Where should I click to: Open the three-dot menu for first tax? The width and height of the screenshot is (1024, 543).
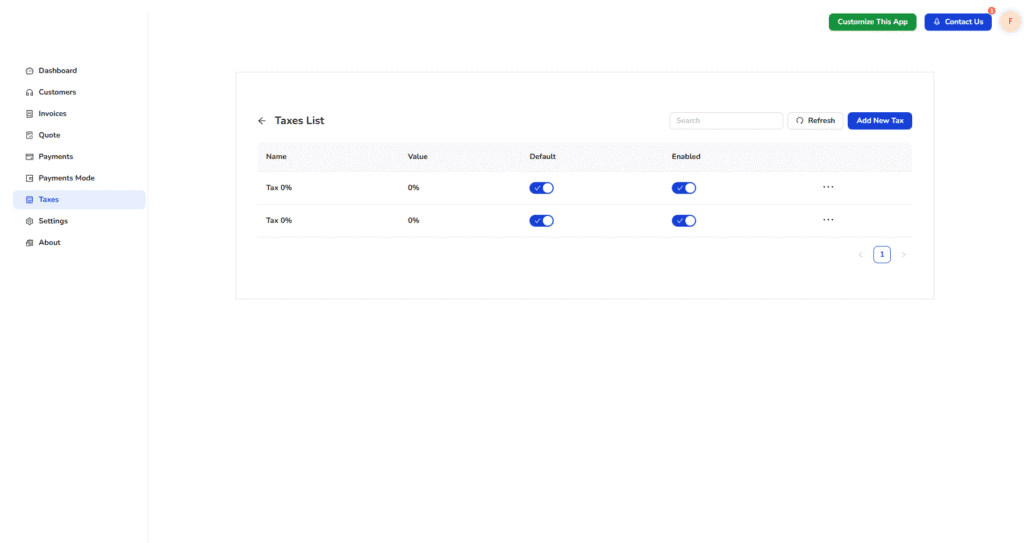point(828,187)
